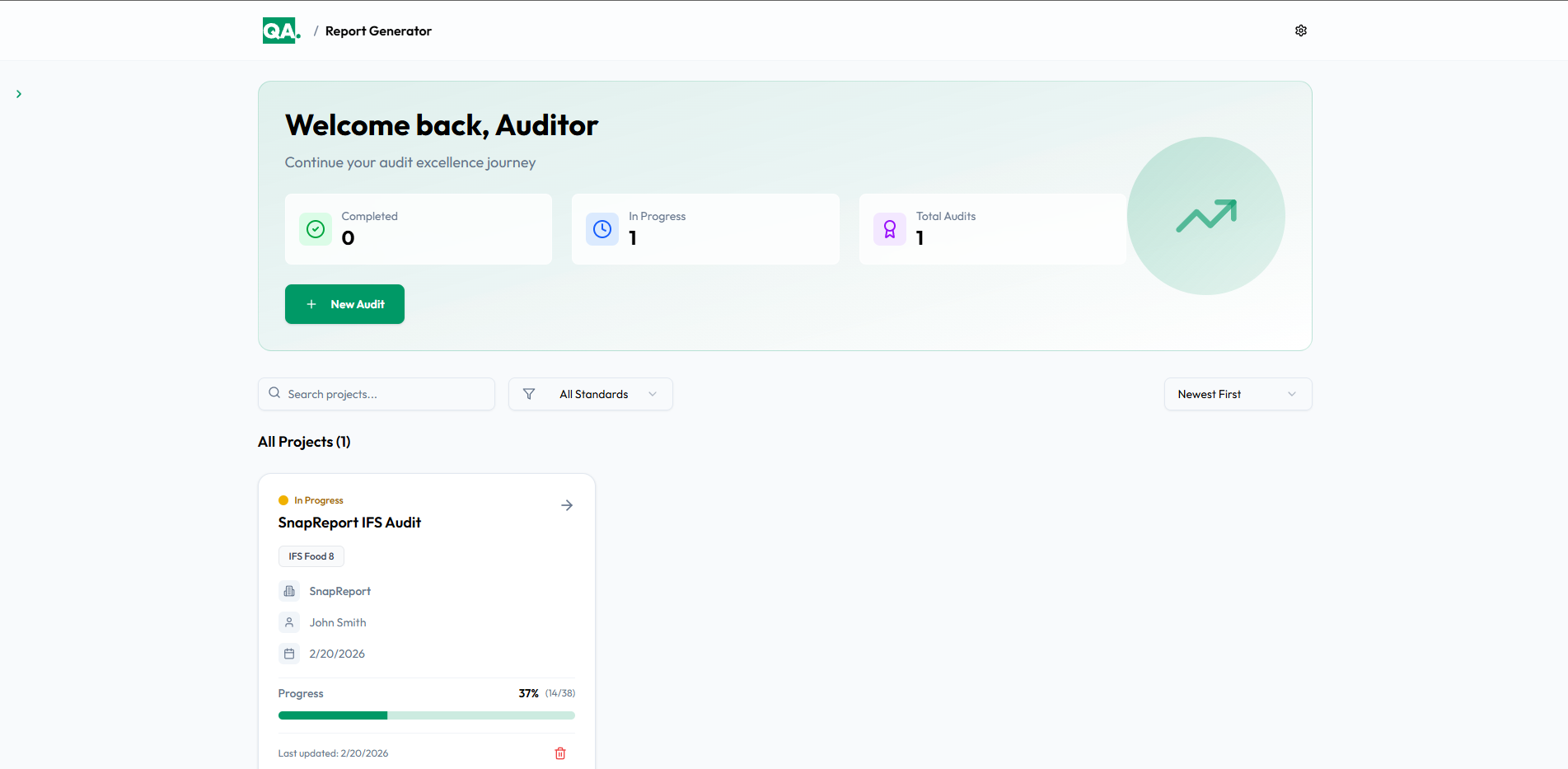Viewport: 1568px width, 769px height.
Task: Open the All Standards dropdown
Action: click(x=590, y=394)
